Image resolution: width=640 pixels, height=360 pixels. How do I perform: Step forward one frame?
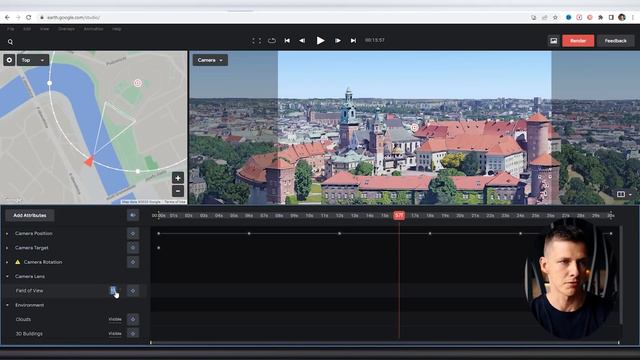click(338, 41)
